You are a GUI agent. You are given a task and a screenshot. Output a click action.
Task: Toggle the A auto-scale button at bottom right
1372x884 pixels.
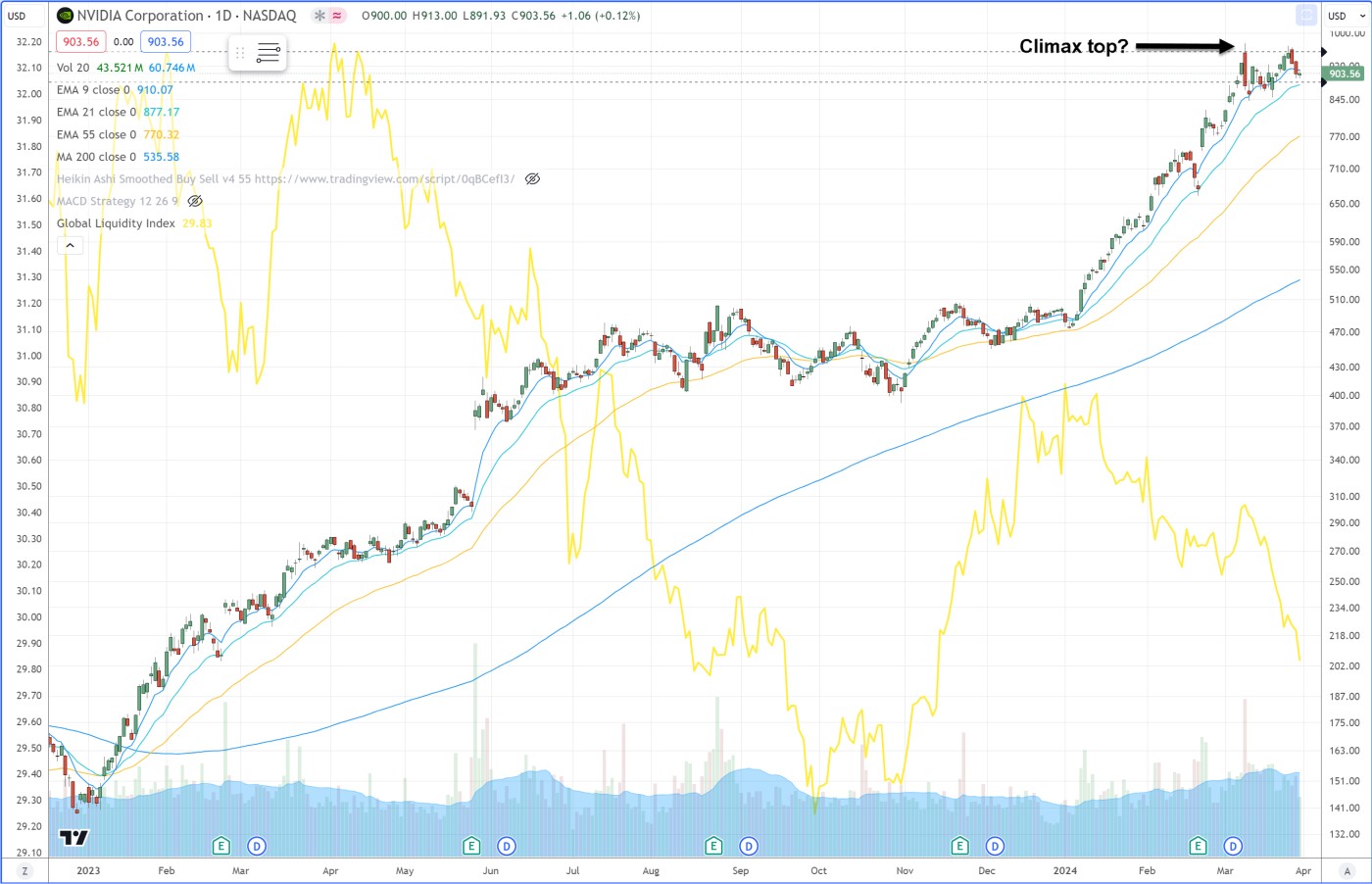[1347, 871]
